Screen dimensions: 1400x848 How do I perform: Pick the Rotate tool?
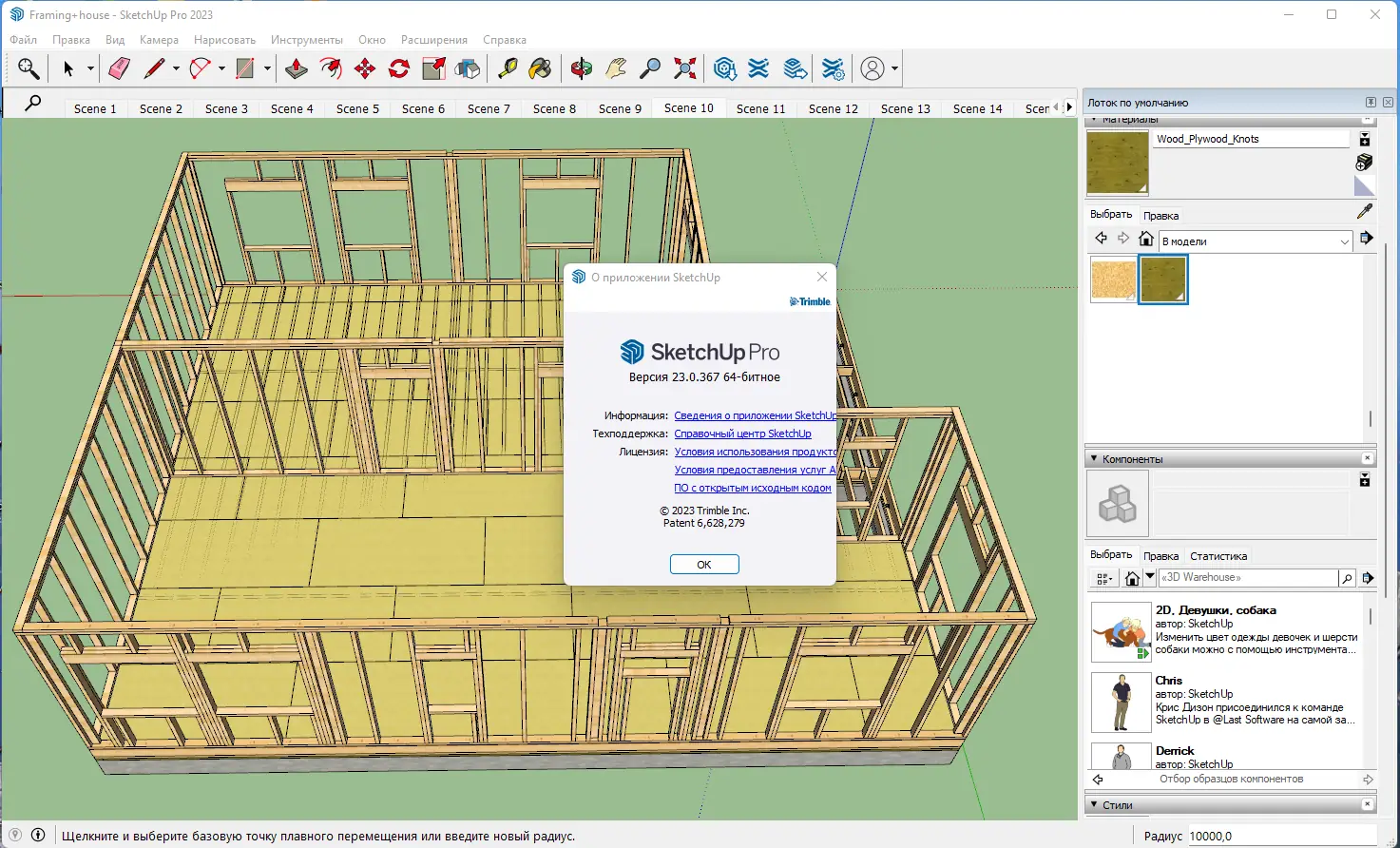click(399, 68)
